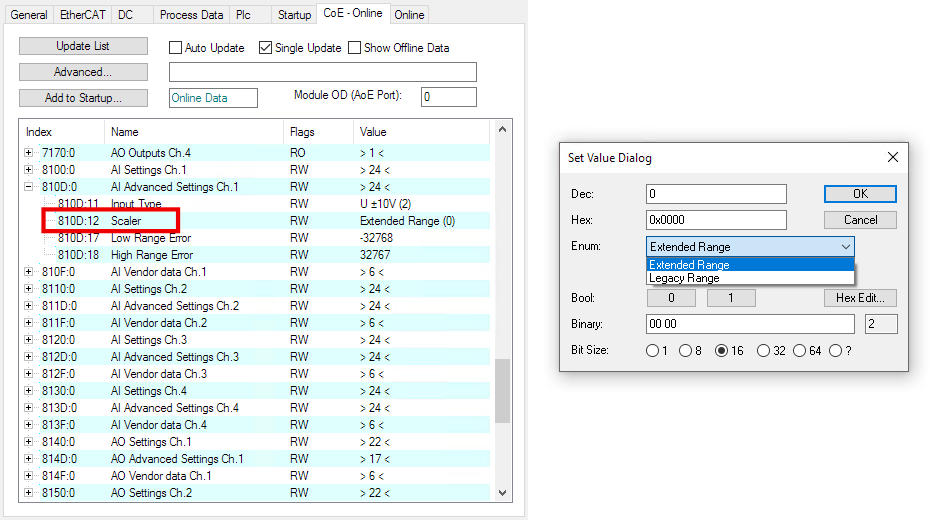Open the General tab
This screenshot has width=930, height=520.
[x=29, y=15]
